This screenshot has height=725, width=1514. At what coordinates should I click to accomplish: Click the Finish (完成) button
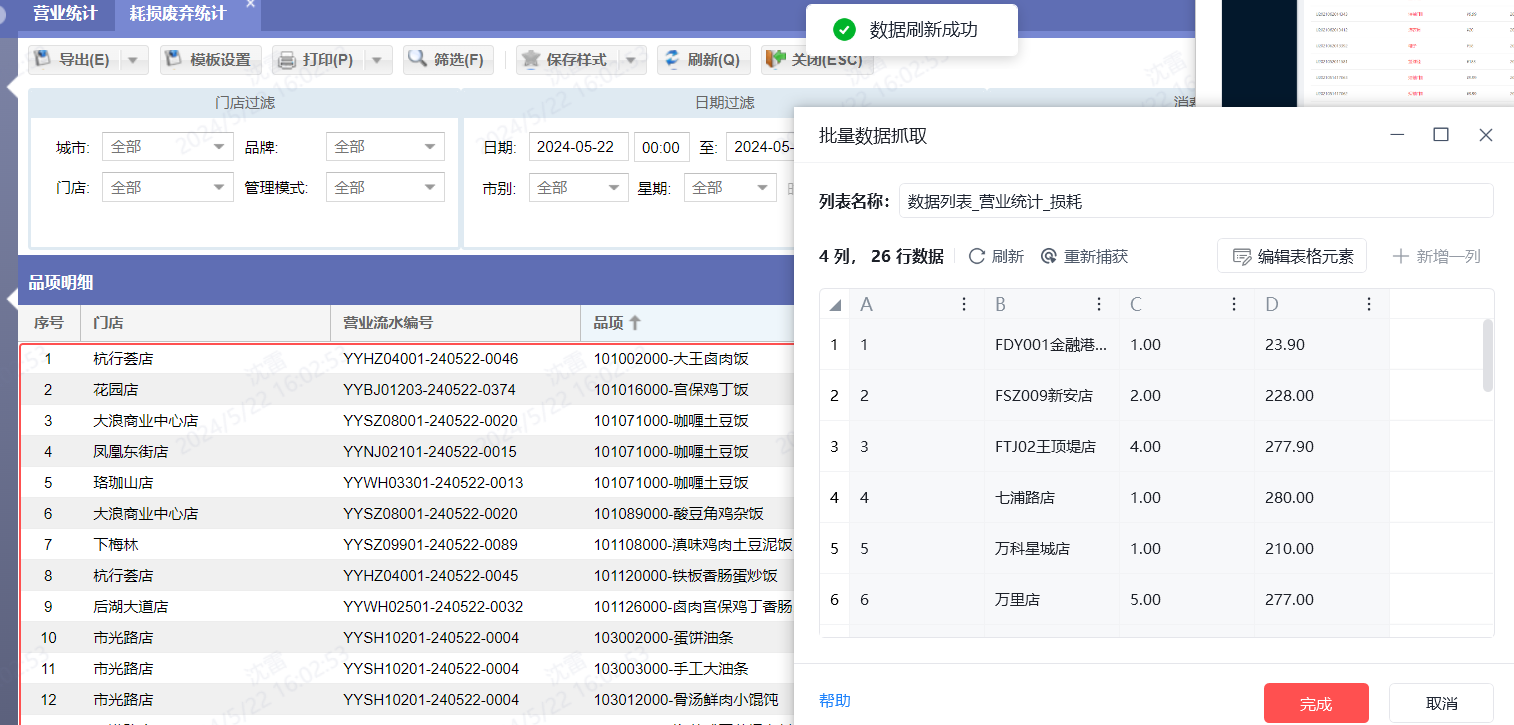click(1315, 704)
